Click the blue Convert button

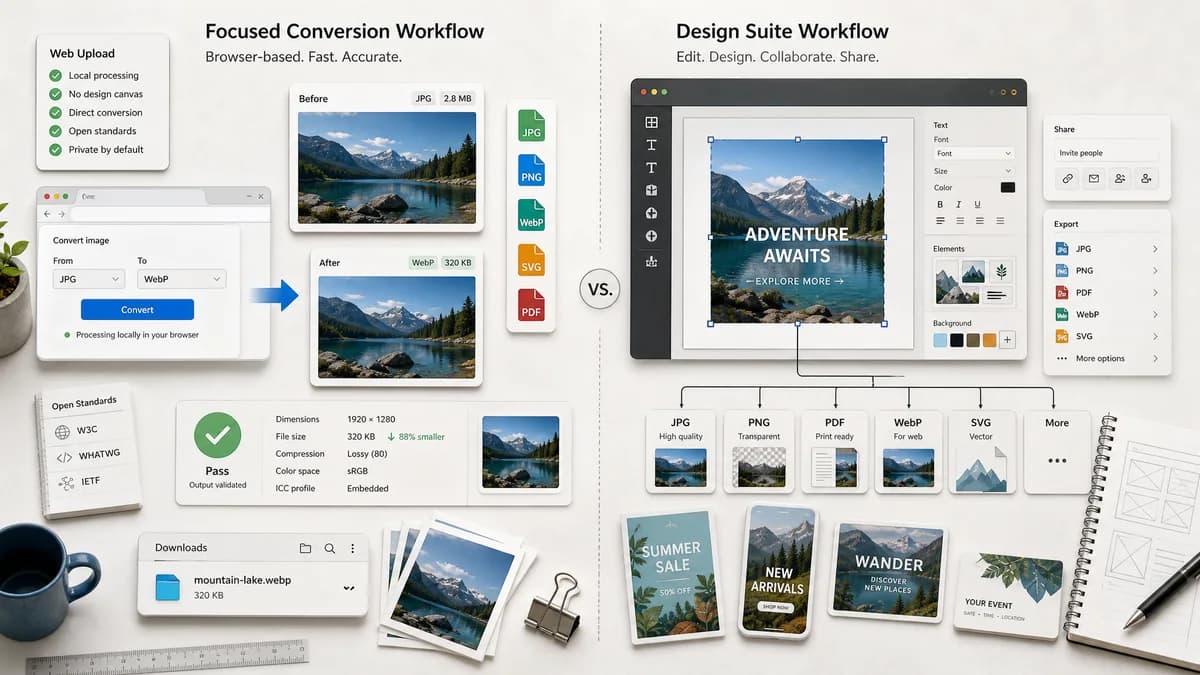137,309
